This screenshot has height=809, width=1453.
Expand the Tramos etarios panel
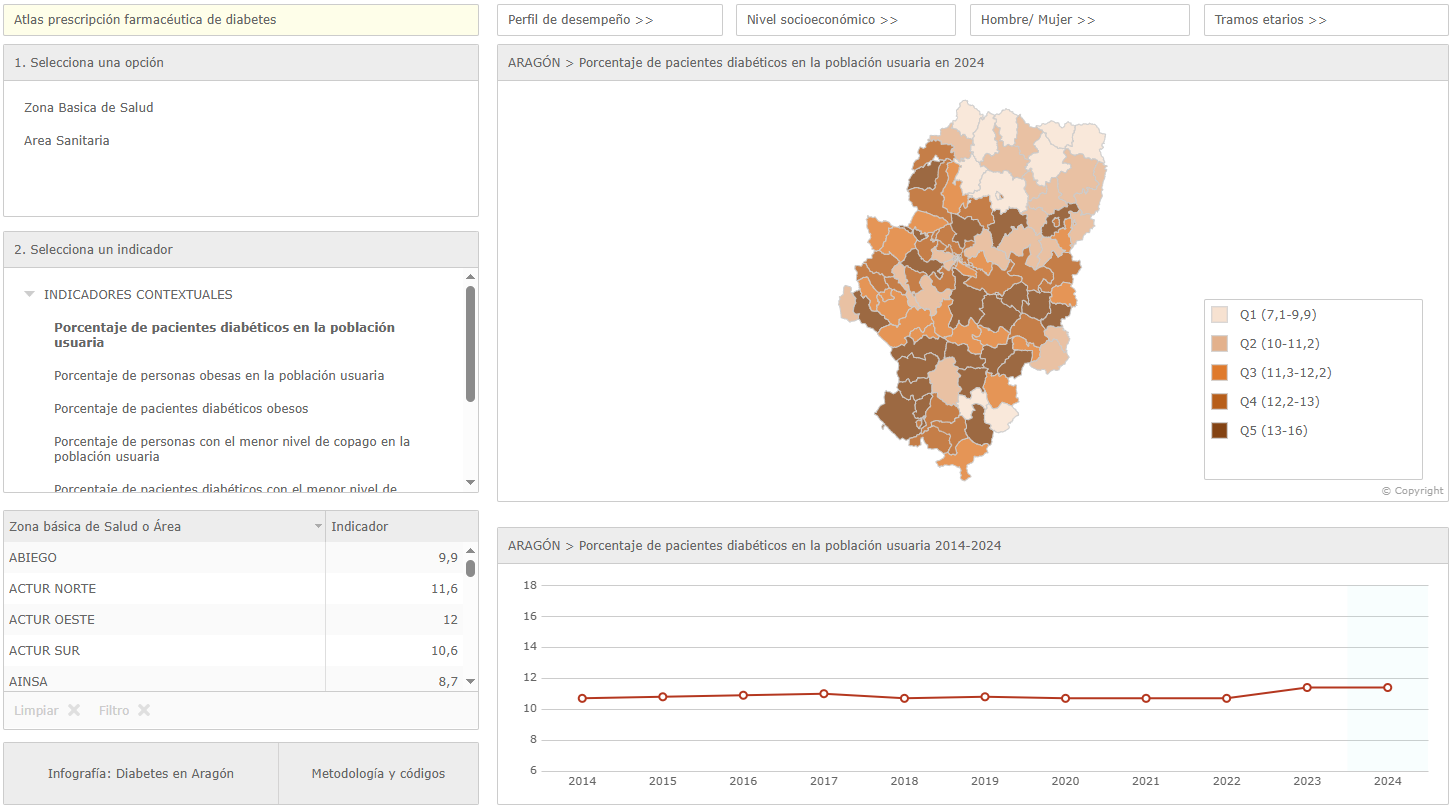click(x=1325, y=20)
